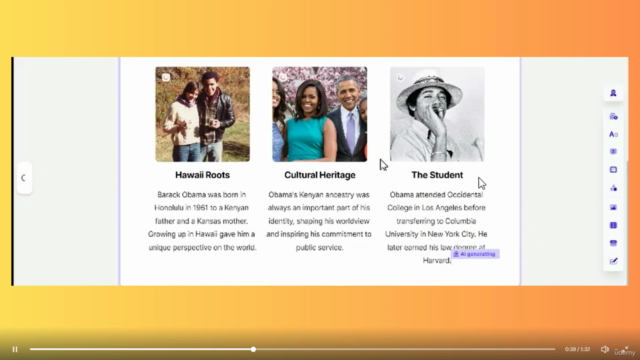640x360 pixels.
Task: Open the text formatting 'A' icon
Action: (613, 134)
